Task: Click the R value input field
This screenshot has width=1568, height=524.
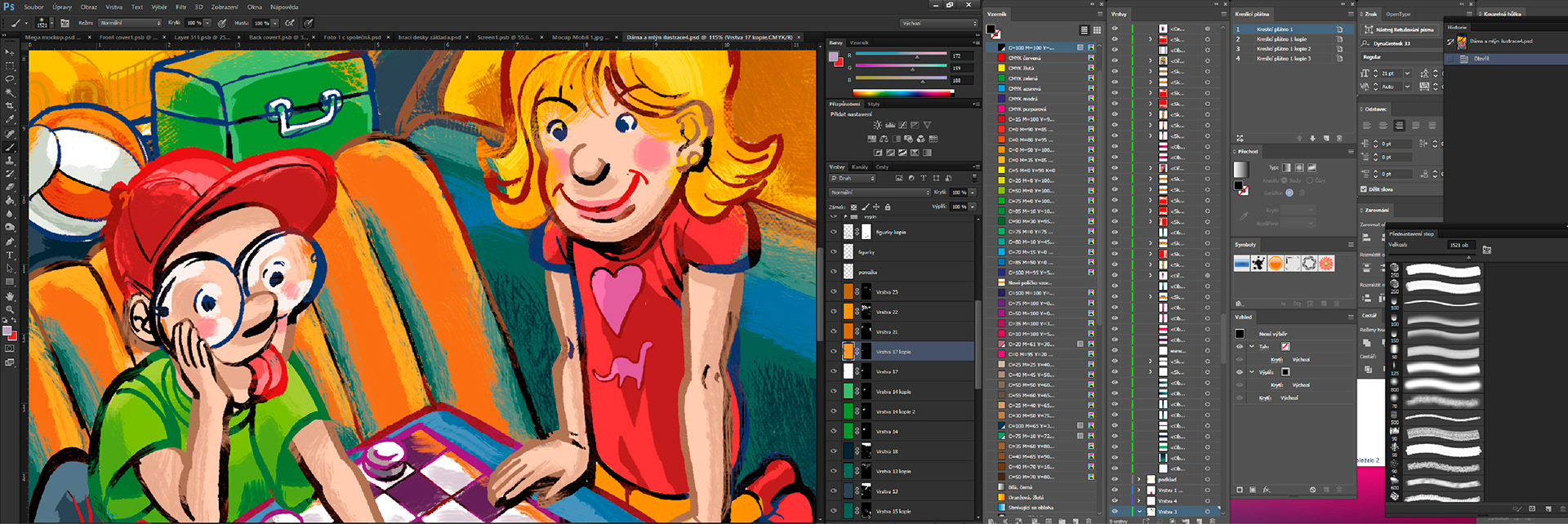Action: pos(960,56)
